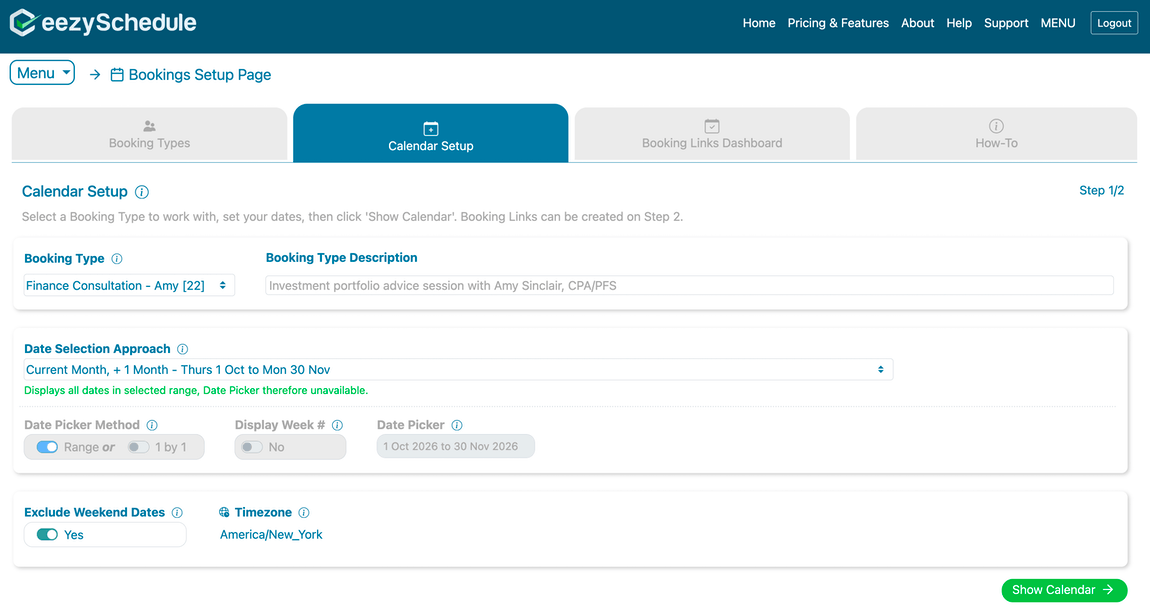The width and height of the screenshot is (1150, 614).
Task: Go to Home in top navigation
Action: point(759,23)
